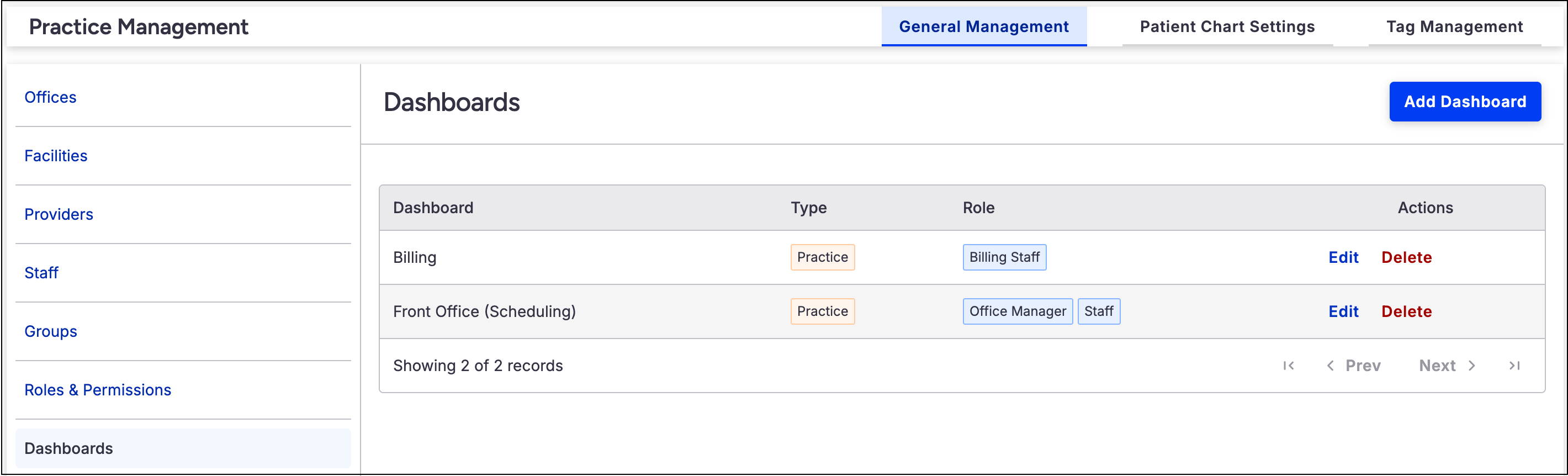
Task: Click the Office Manager role tag
Action: (x=1017, y=311)
